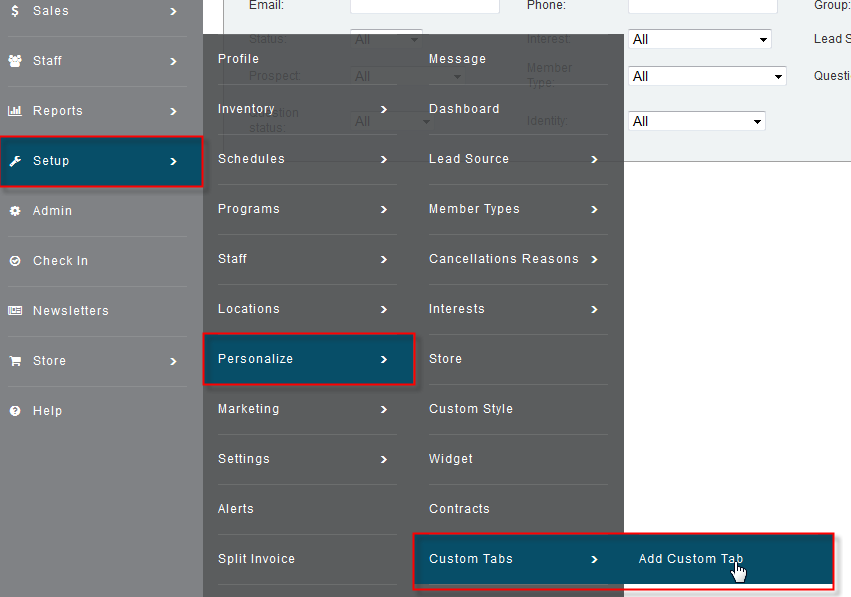The height and width of the screenshot is (597, 851).
Task: Click into the Phone input field
Action: coord(702,6)
